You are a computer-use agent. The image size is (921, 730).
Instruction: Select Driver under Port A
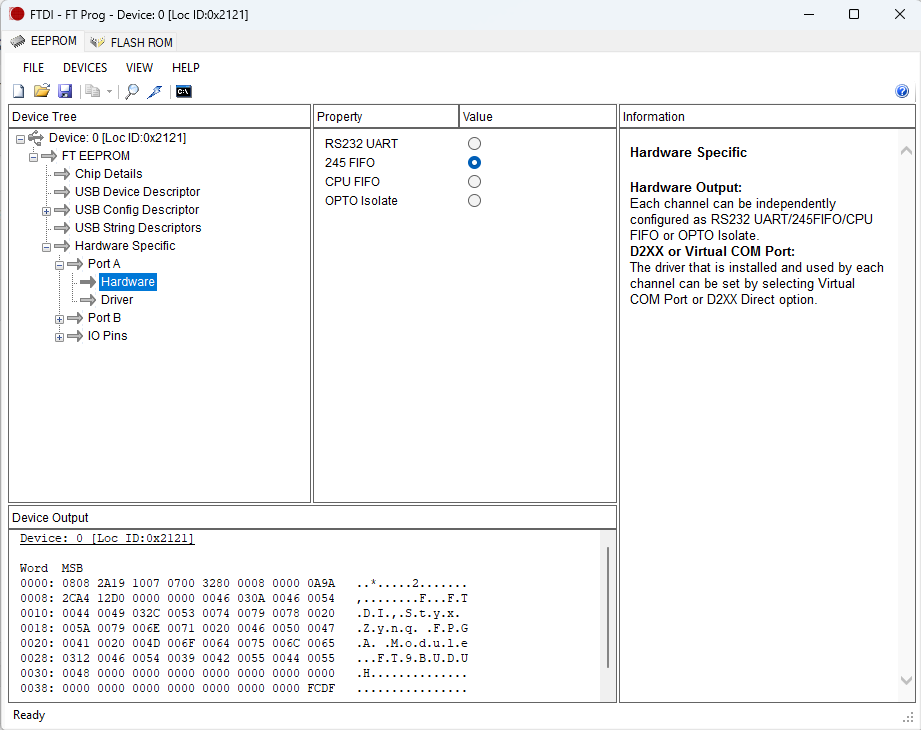[x=117, y=300]
